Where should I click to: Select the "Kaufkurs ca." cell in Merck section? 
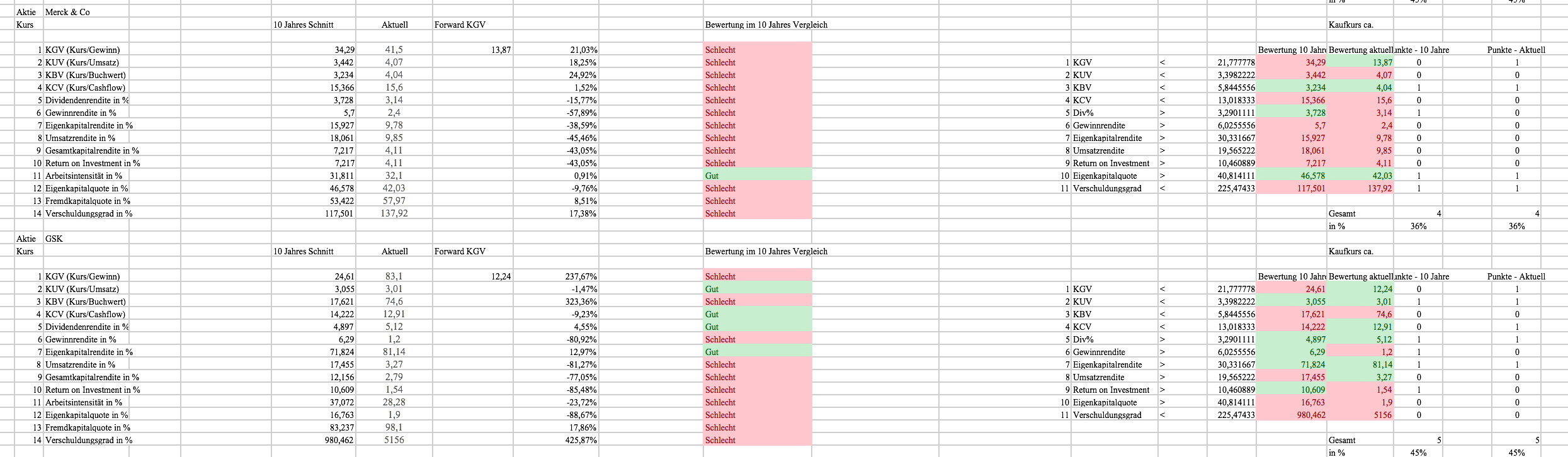(1351, 25)
